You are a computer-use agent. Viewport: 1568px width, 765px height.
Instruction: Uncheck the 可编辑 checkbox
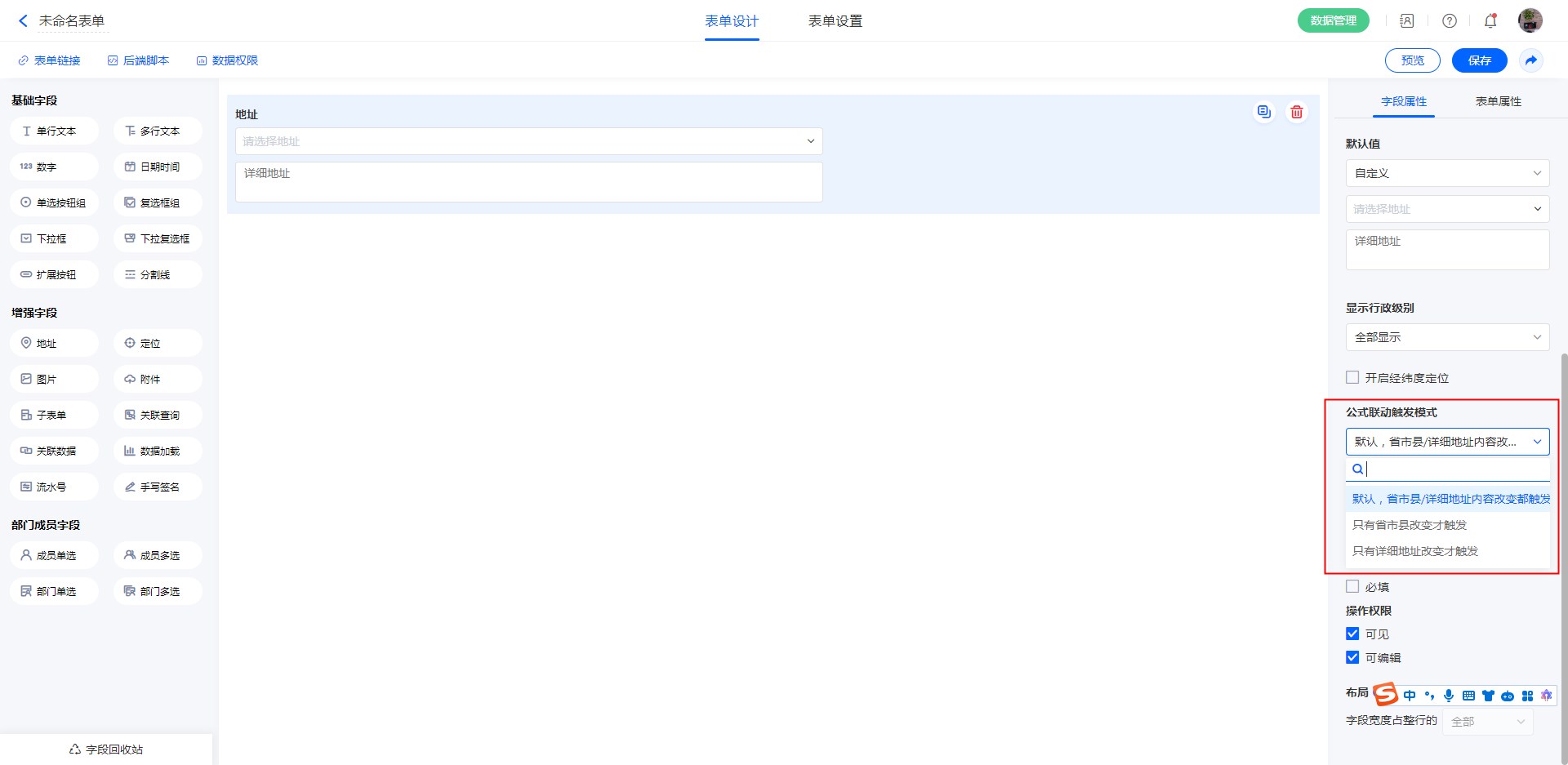[x=1352, y=658]
